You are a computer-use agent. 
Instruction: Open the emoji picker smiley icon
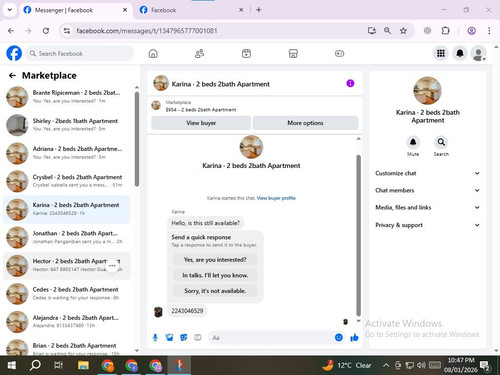[339, 338]
